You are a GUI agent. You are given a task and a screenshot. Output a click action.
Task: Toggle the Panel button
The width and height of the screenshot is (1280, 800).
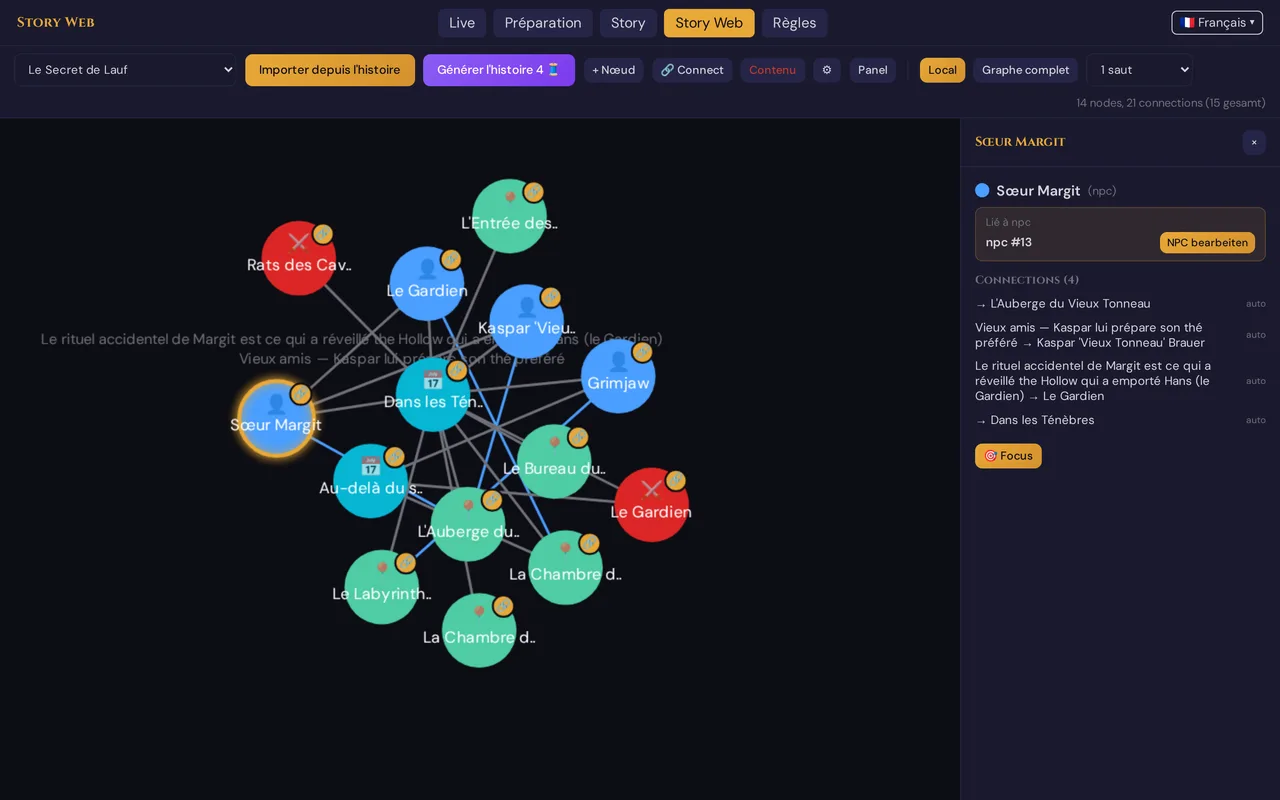click(x=872, y=70)
